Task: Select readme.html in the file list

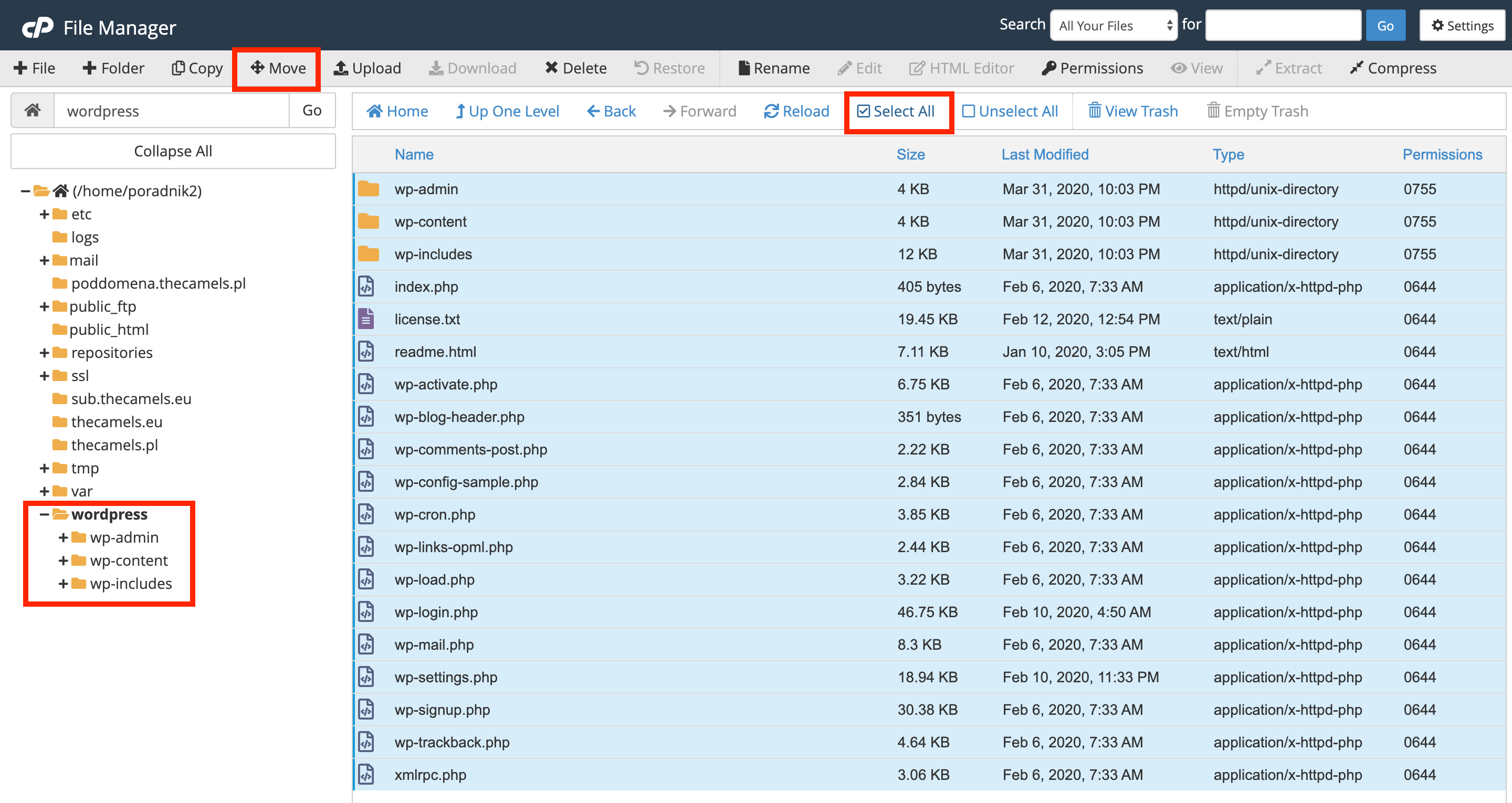Action: 929,352
